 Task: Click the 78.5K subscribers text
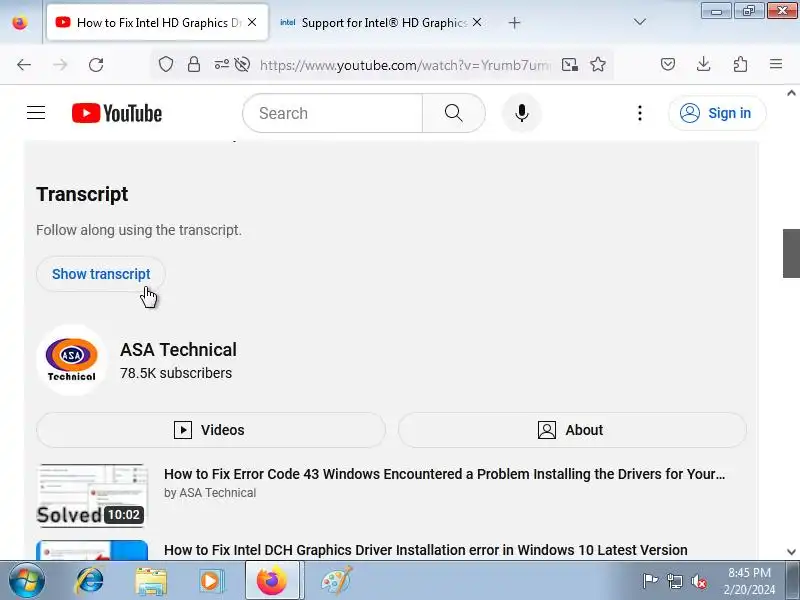(176, 373)
